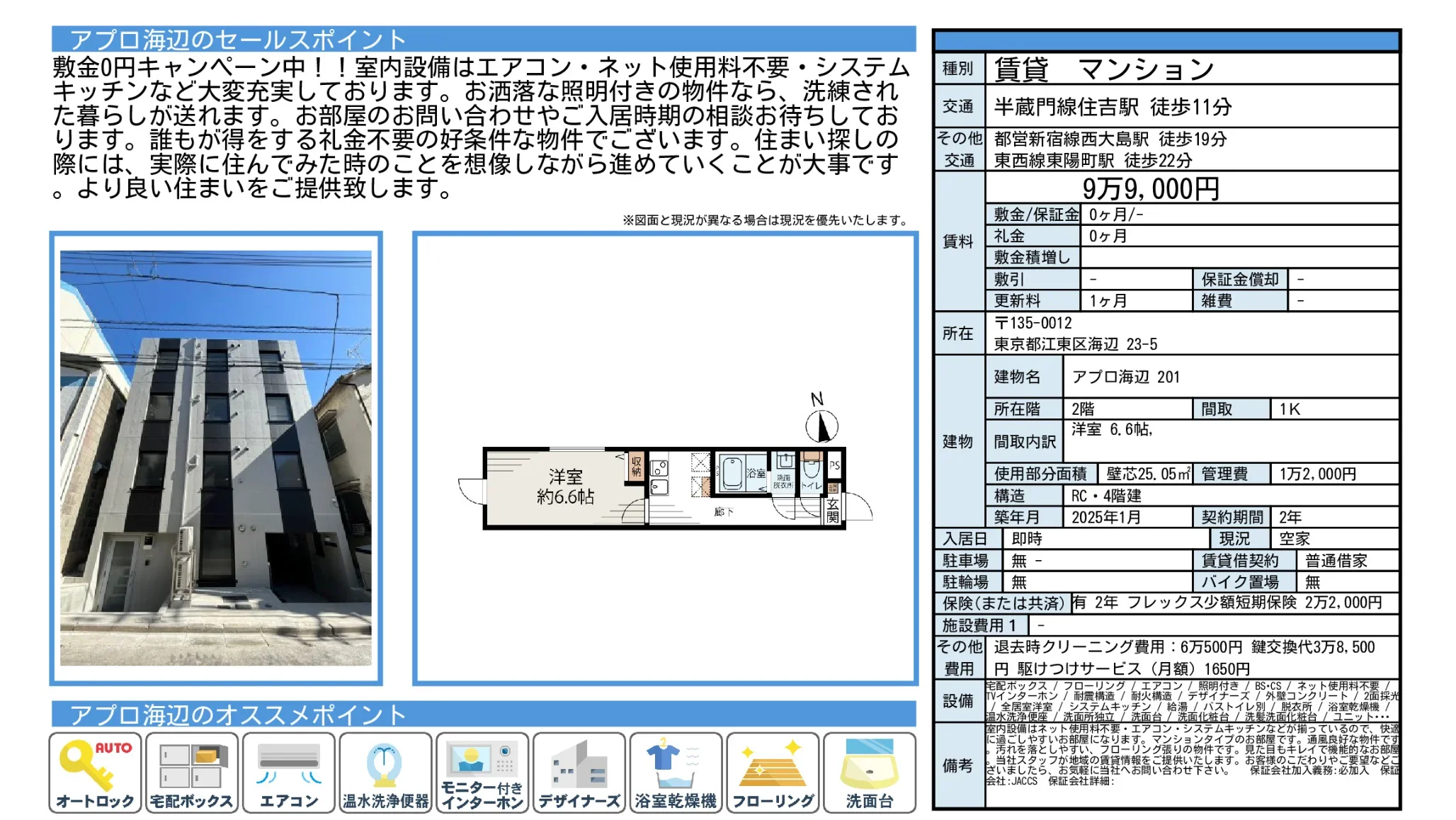
Task: Click the 管理費 1万2,000円 cell
Action: click(x=1317, y=474)
